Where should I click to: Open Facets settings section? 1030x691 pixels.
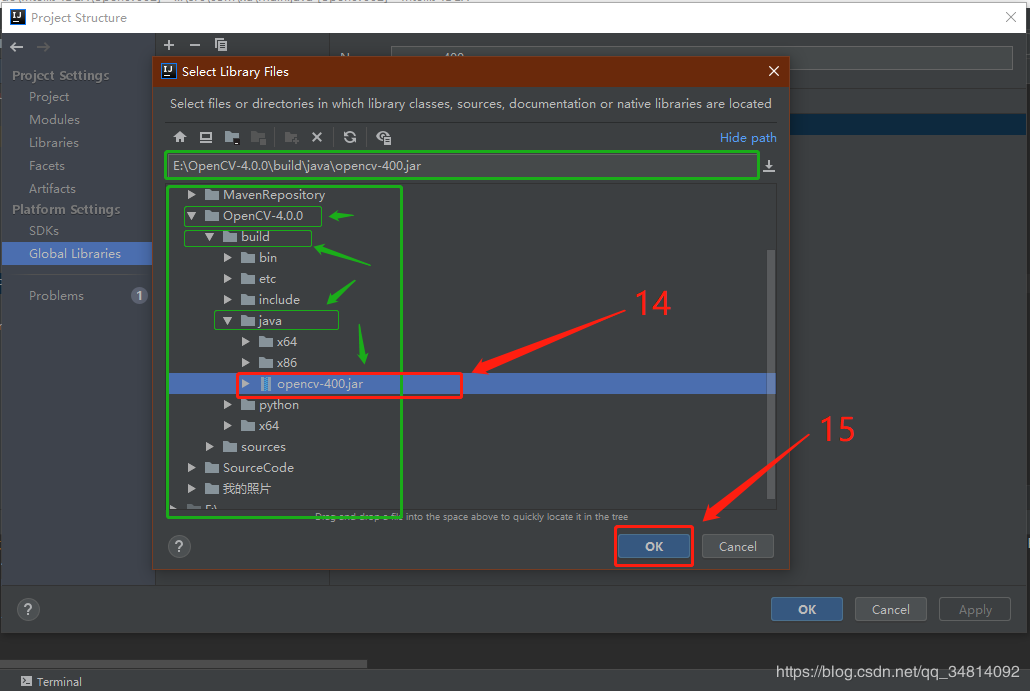point(47,166)
